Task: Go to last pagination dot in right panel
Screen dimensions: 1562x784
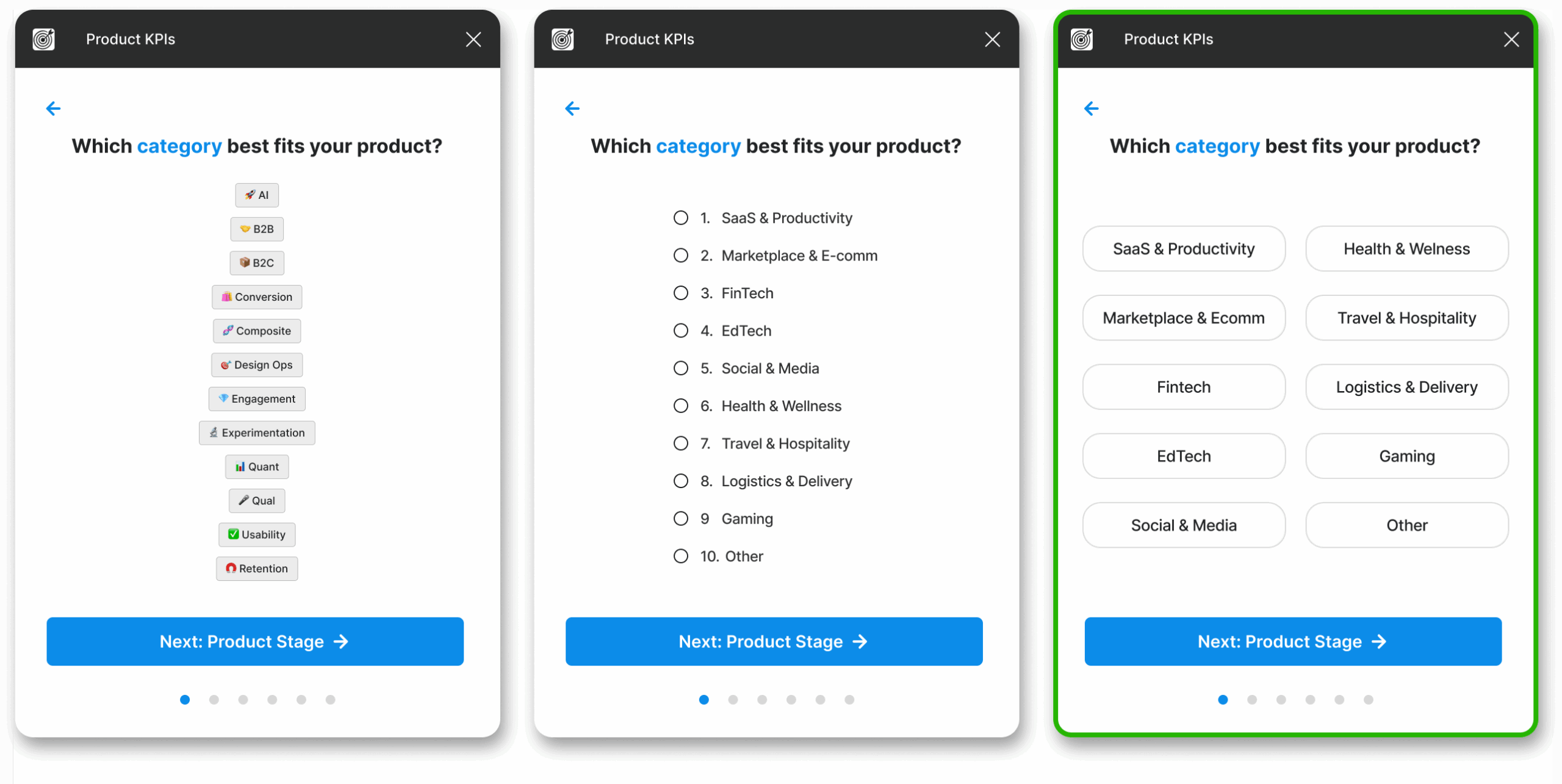Action: pos(1368,700)
